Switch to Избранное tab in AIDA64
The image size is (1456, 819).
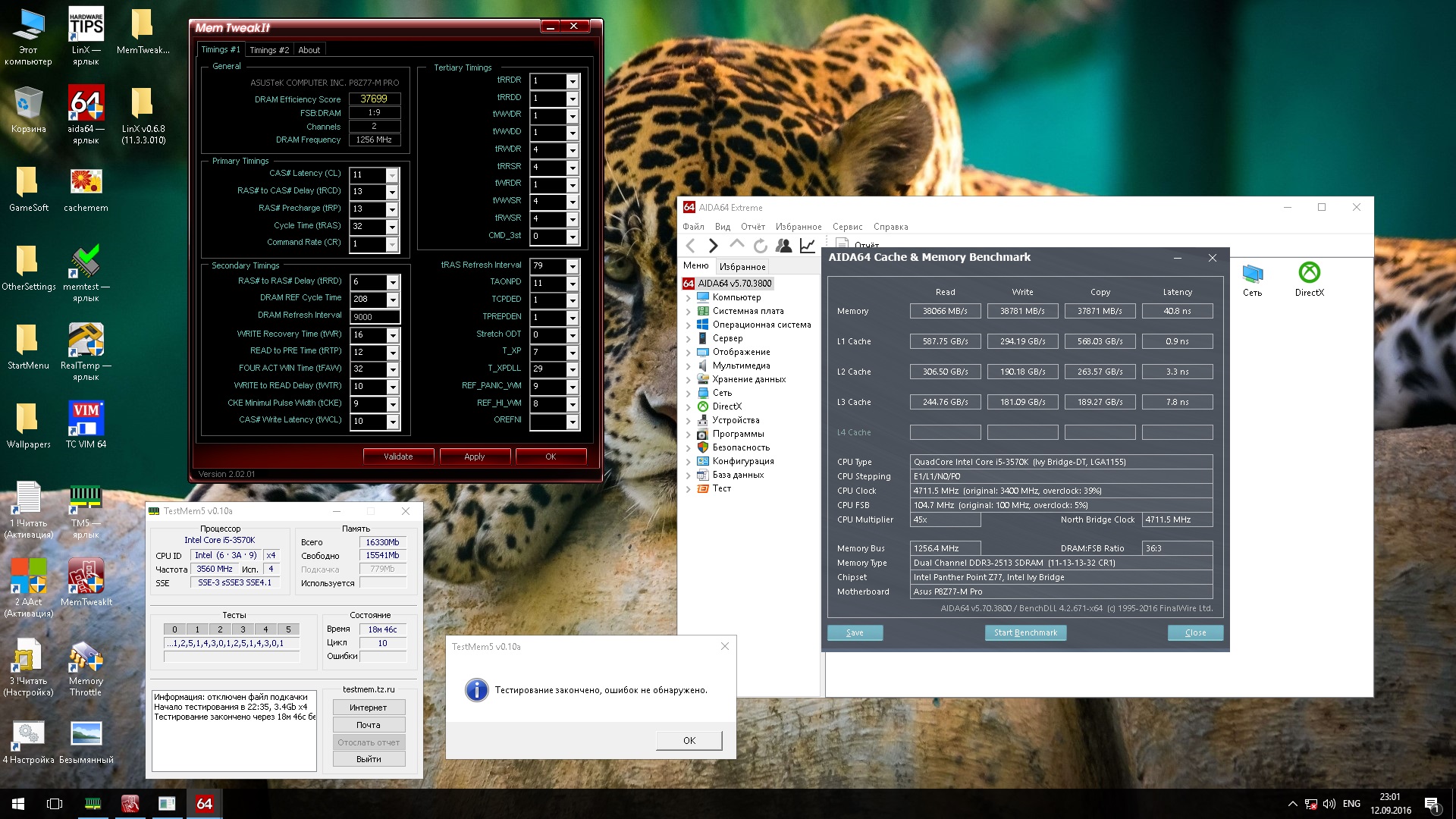(742, 267)
